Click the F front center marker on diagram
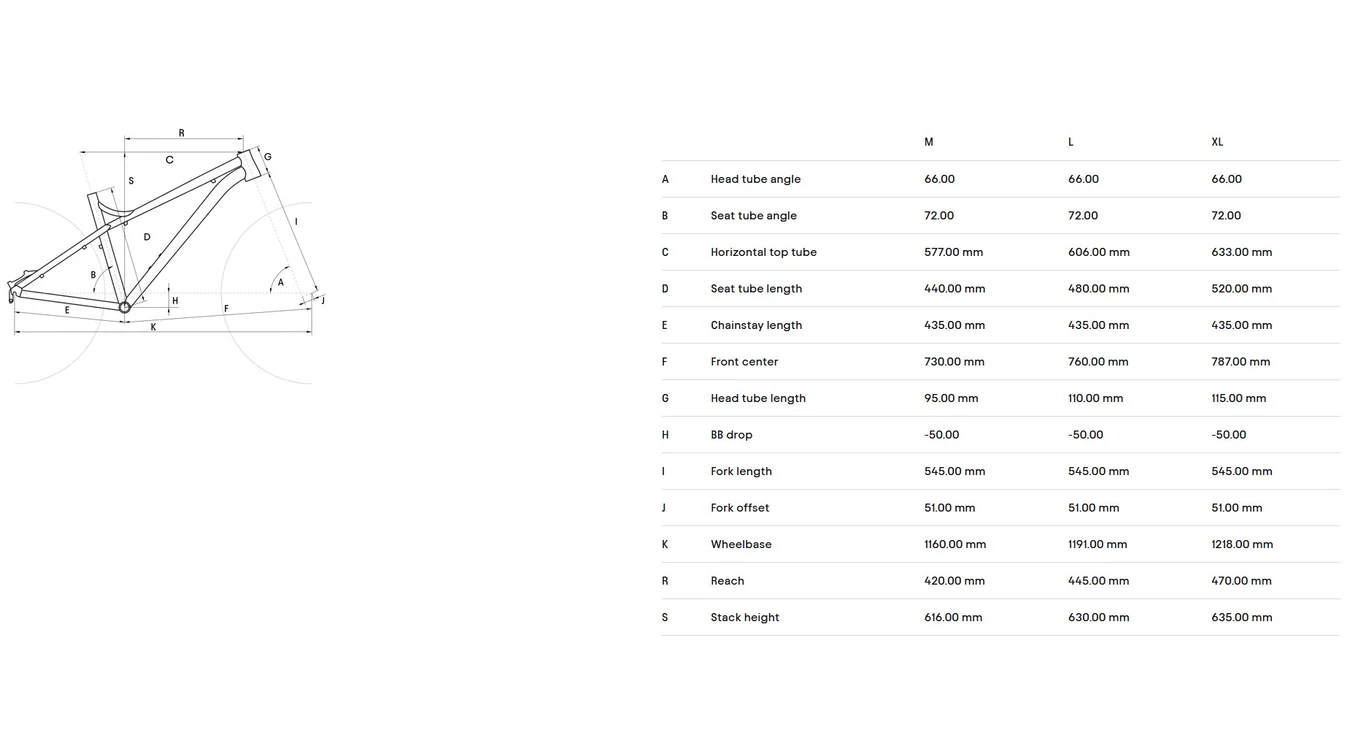The width and height of the screenshot is (1350, 750). (226, 309)
